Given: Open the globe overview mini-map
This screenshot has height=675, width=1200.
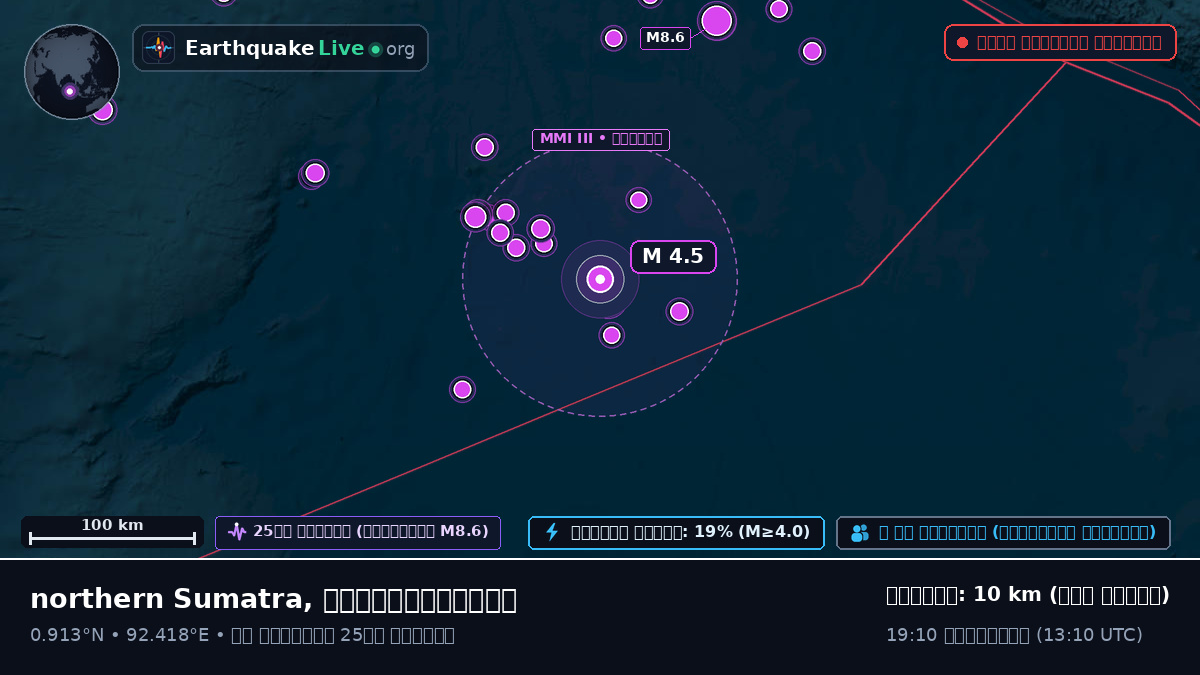Looking at the screenshot, I should 72,72.
